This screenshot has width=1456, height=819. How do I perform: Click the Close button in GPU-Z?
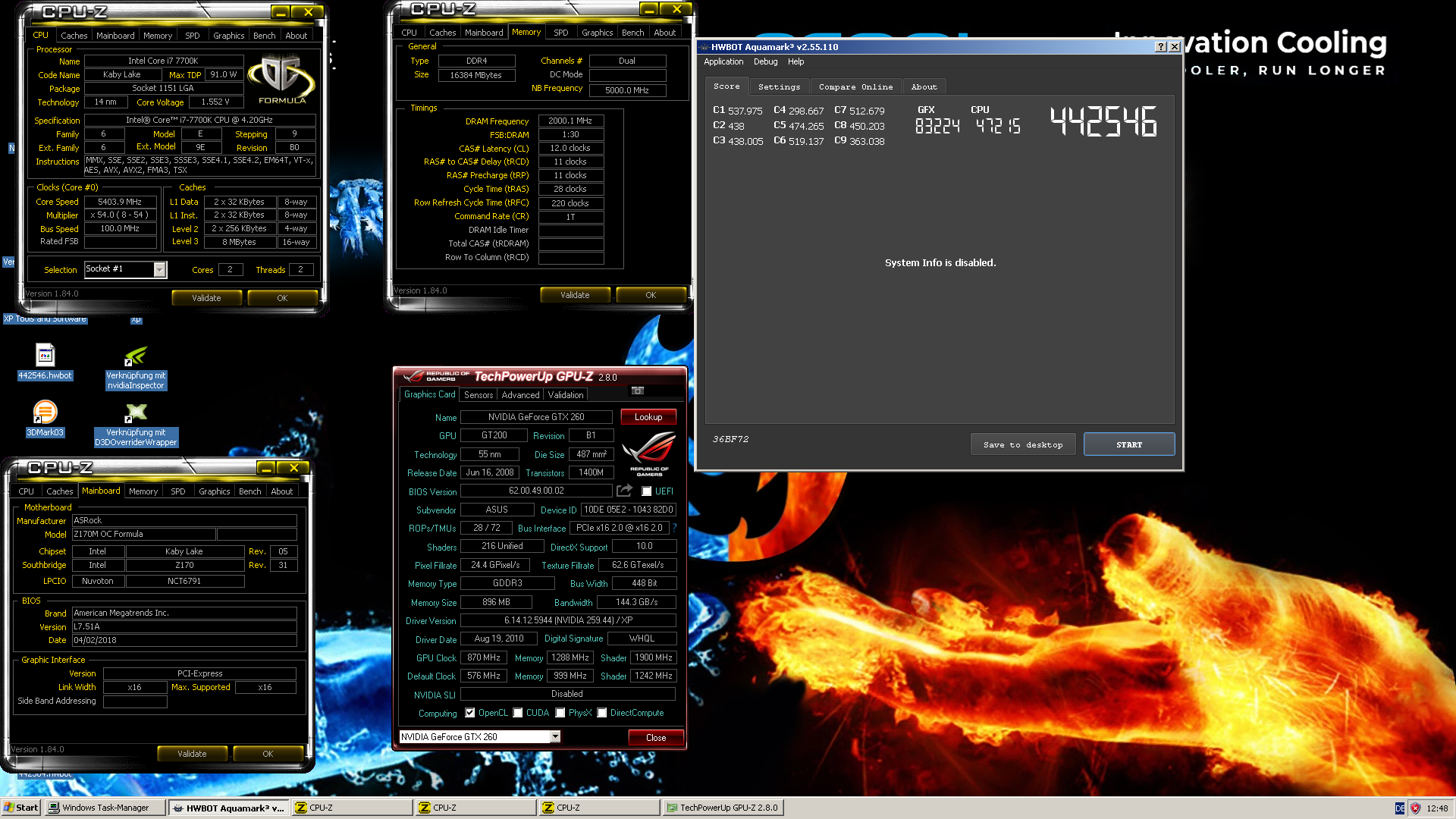click(656, 737)
